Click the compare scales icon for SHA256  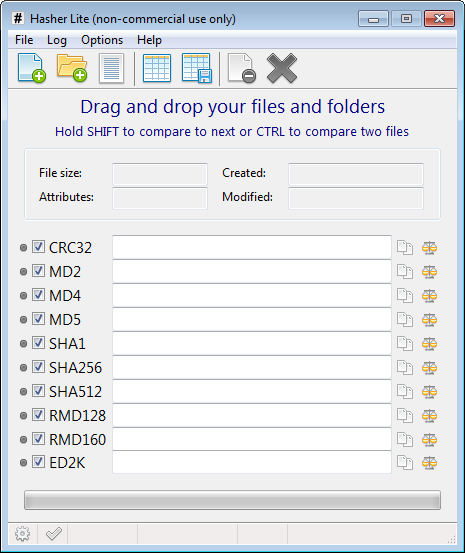pyautogui.click(x=429, y=367)
